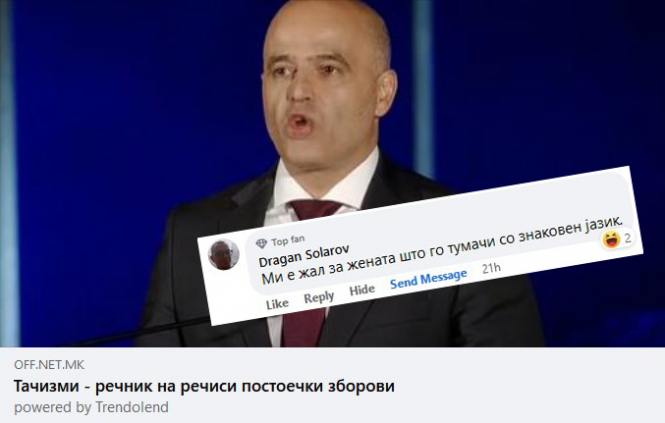The width and height of the screenshot is (665, 423).
Task: Click the Send Message link
Action: coord(428,279)
